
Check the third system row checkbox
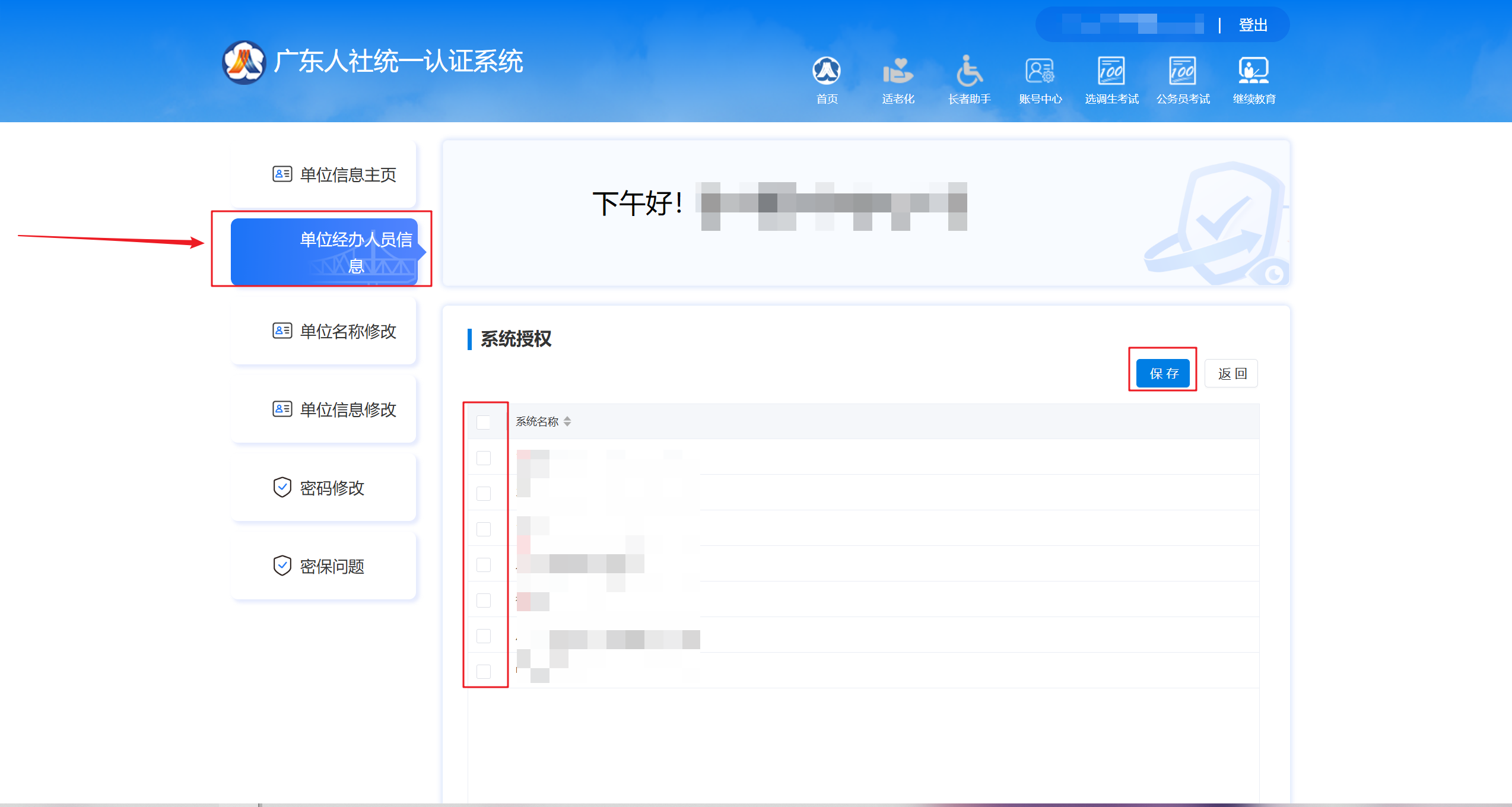click(484, 529)
